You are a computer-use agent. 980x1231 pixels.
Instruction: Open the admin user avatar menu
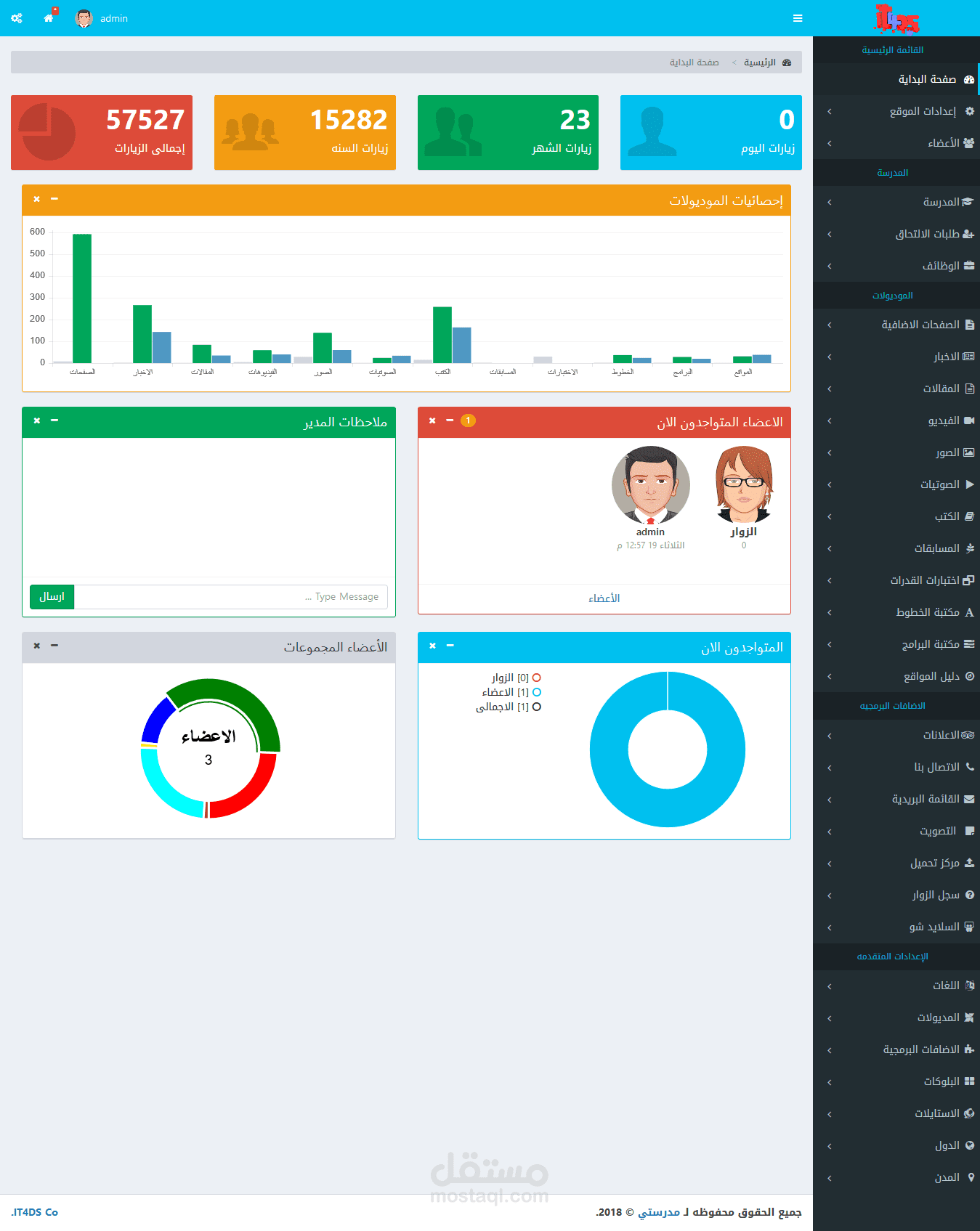[x=102, y=18]
